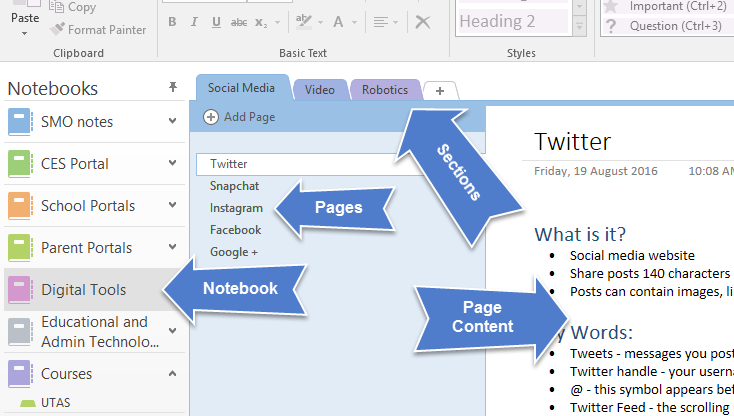This screenshot has height=416, width=734.
Task: Open the SMO notes notebook
Action: coord(77,122)
